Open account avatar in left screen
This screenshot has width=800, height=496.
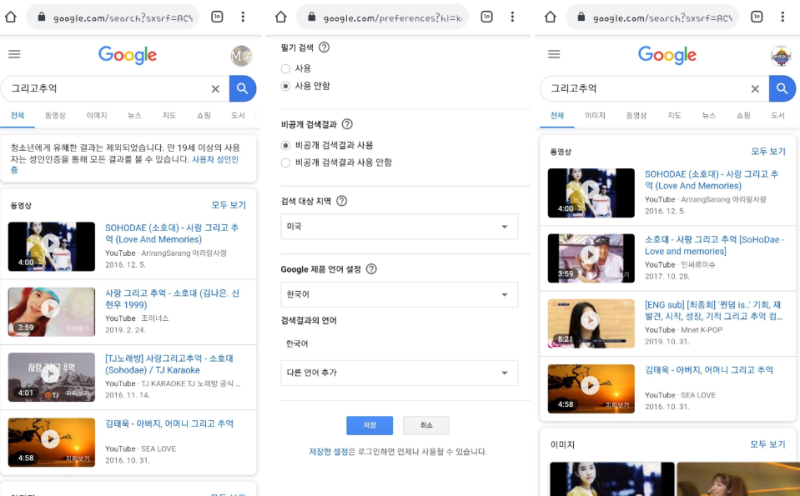click(241, 56)
